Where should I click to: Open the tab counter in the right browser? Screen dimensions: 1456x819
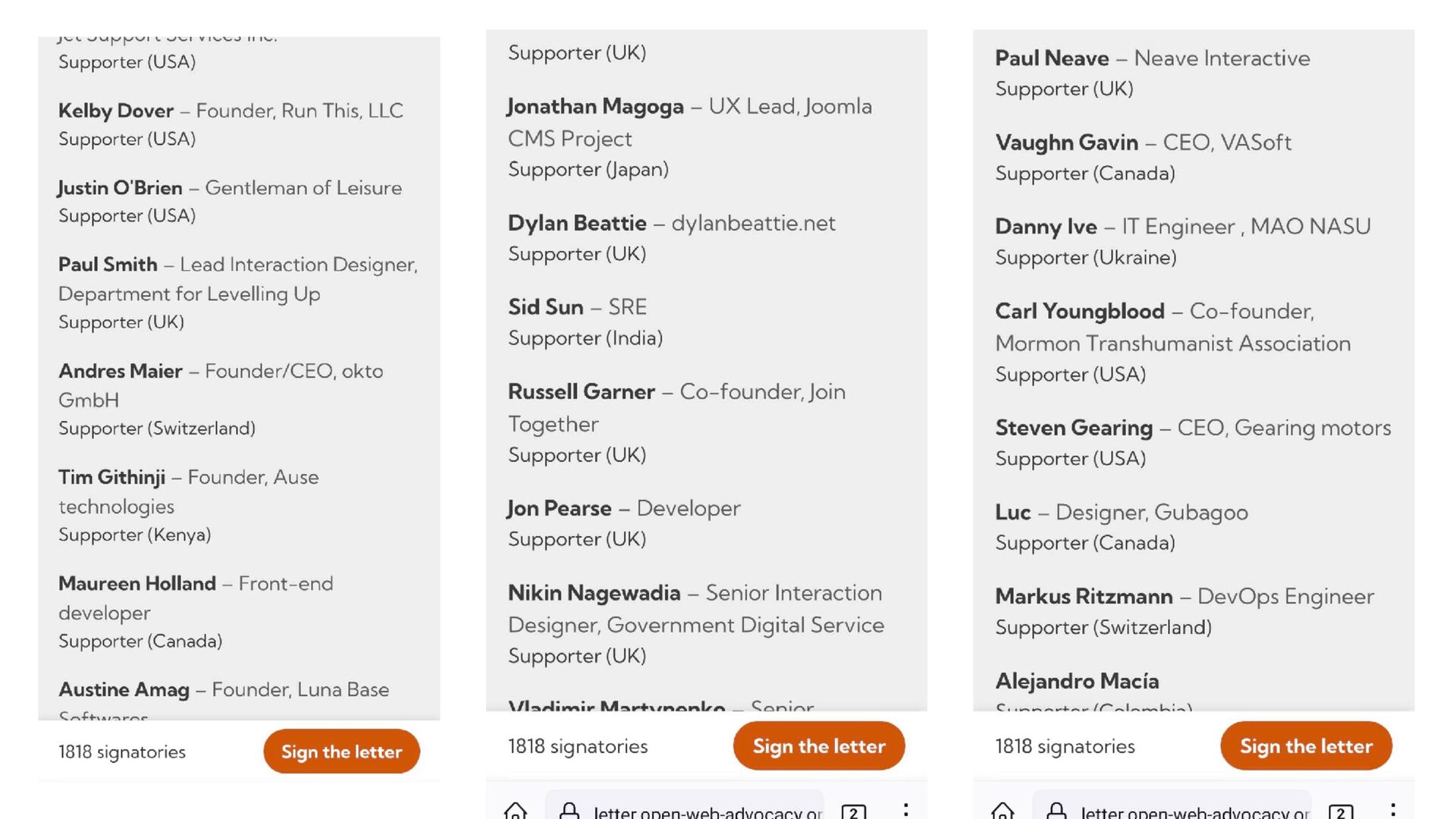click(x=1340, y=812)
